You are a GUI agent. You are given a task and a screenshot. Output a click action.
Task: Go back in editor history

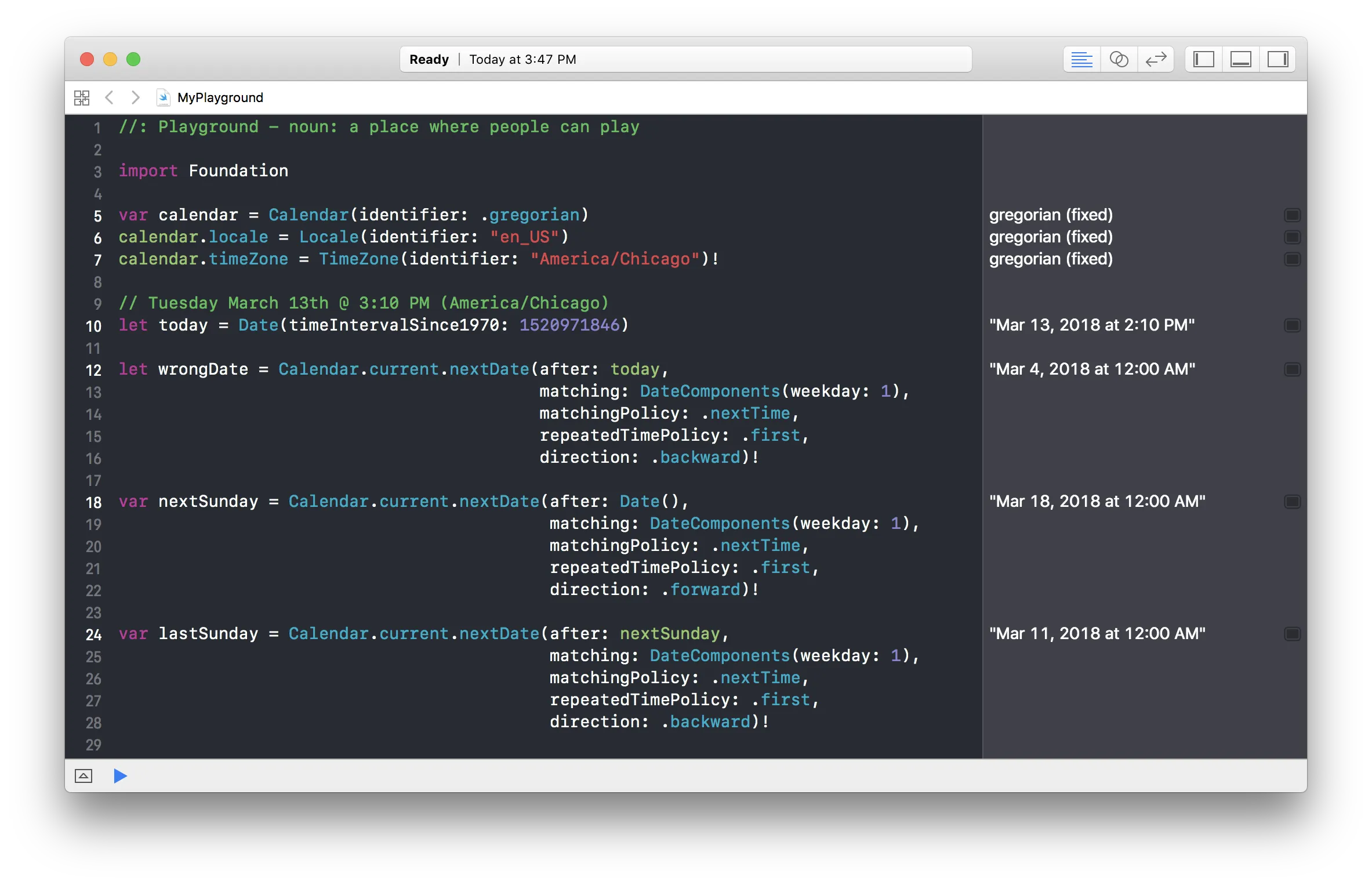pos(109,97)
